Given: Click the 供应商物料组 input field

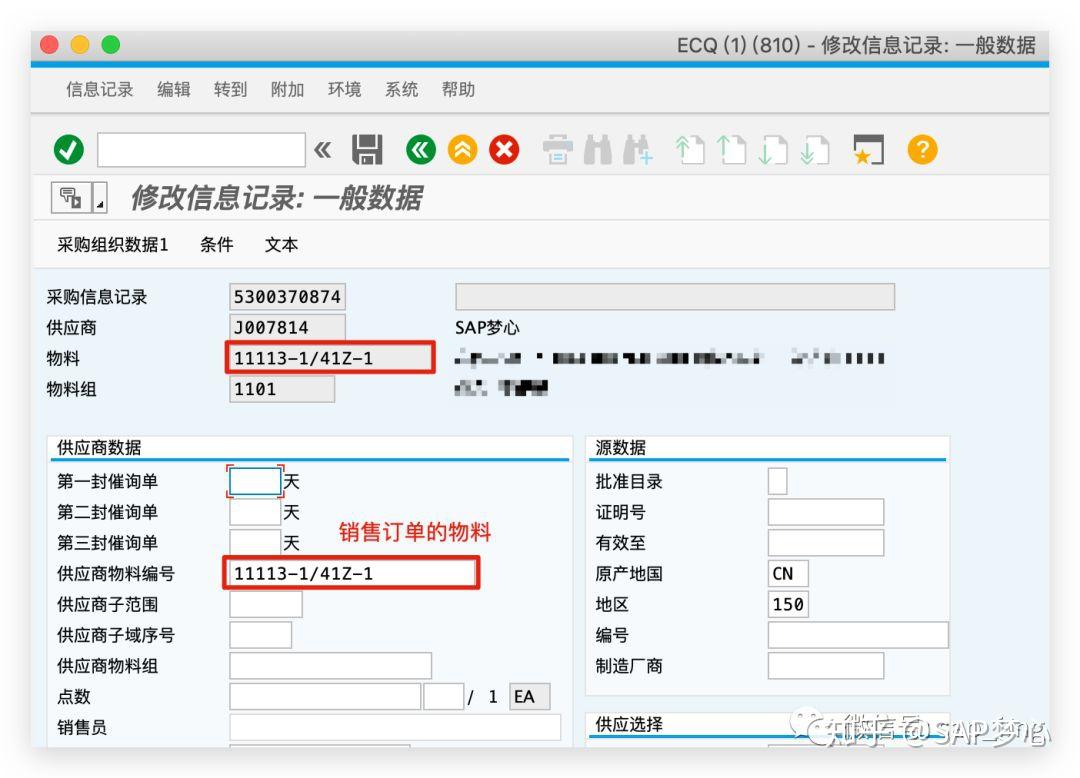Looking at the screenshot, I should point(331,666).
